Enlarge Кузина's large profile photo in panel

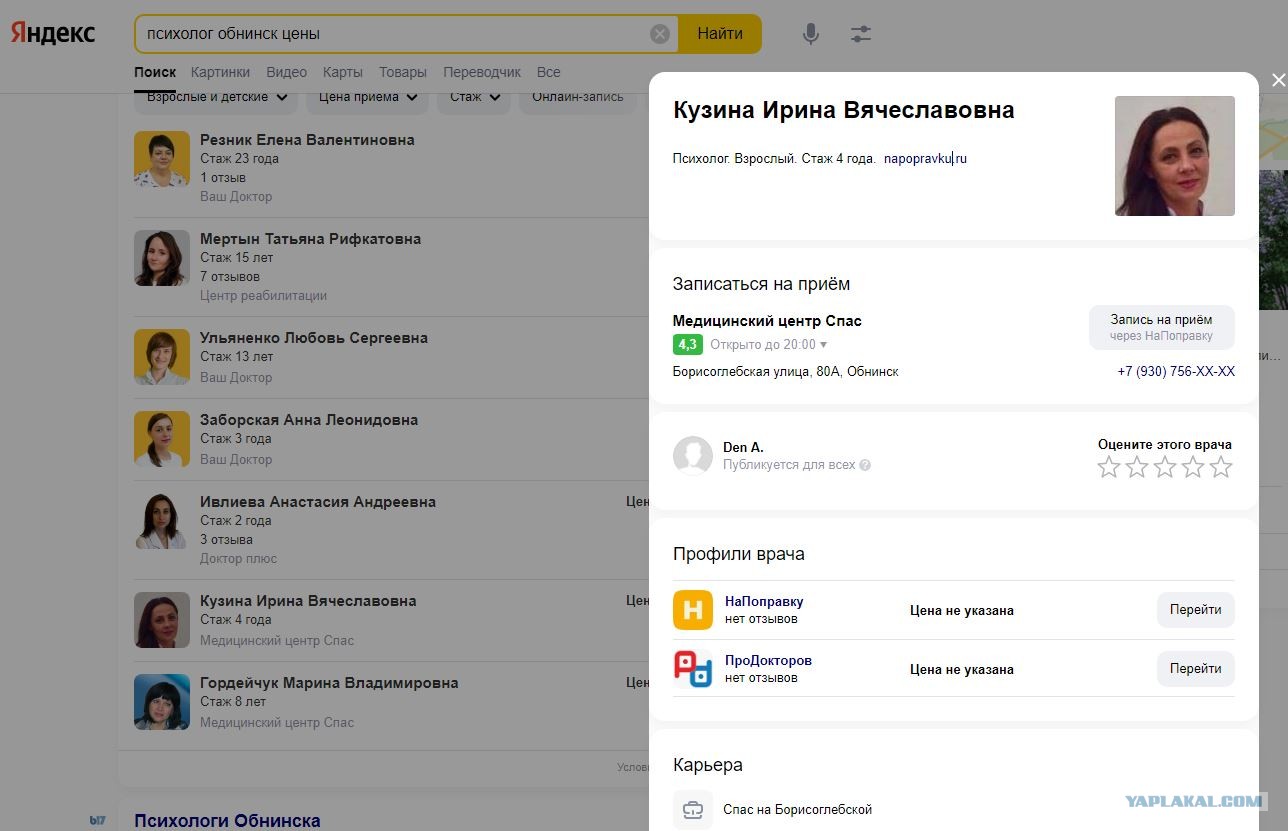1175,156
